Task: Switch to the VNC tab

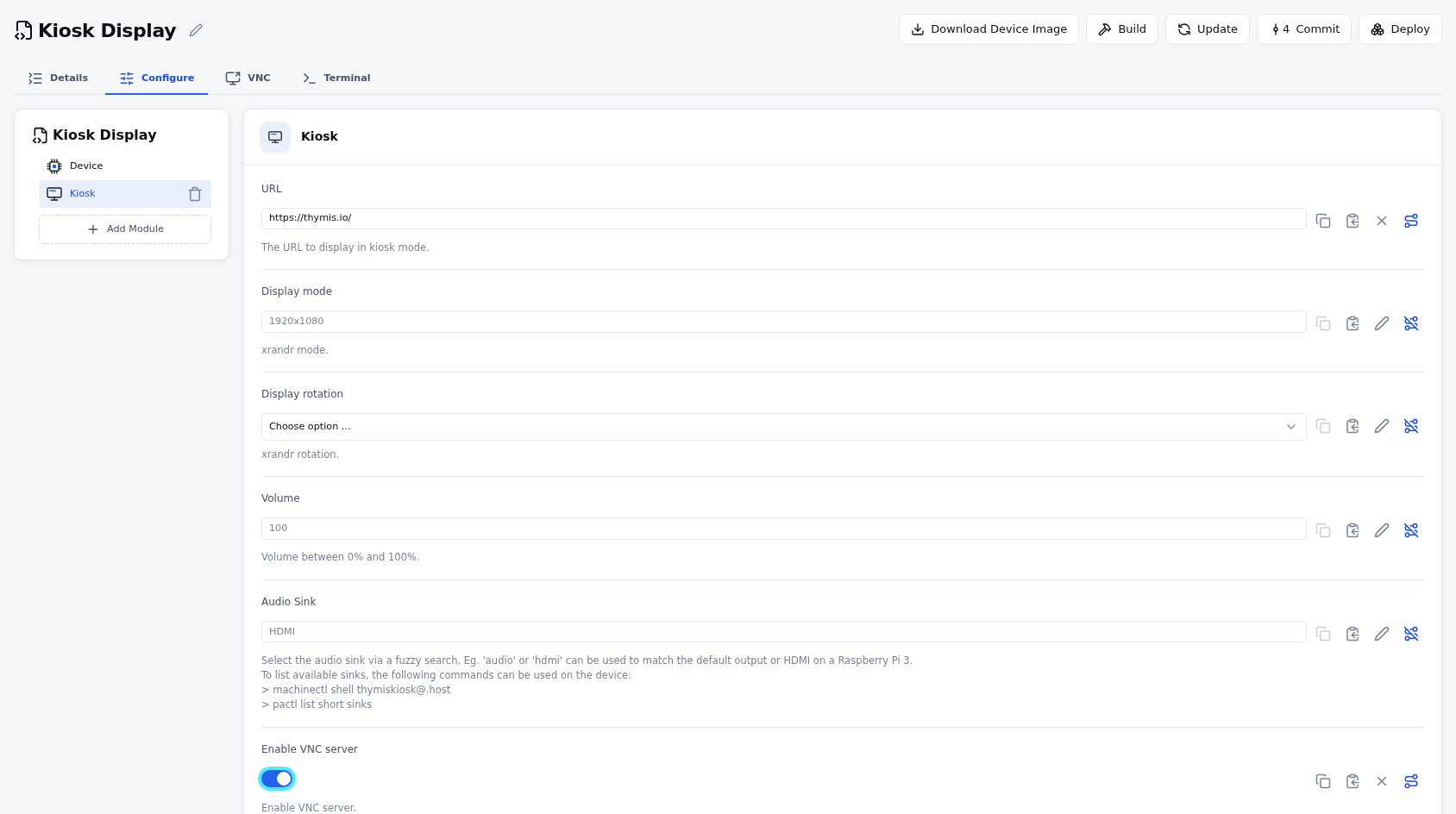Action: coord(248,78)
